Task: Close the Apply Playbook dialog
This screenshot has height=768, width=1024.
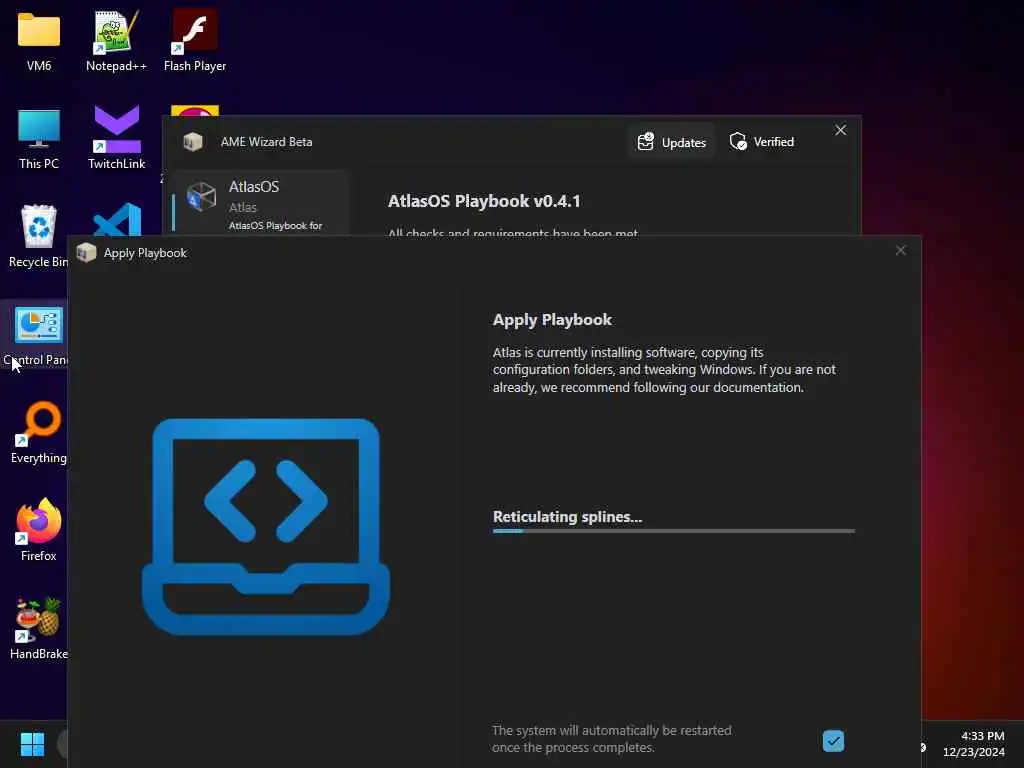Action: (x=901, y=251)
